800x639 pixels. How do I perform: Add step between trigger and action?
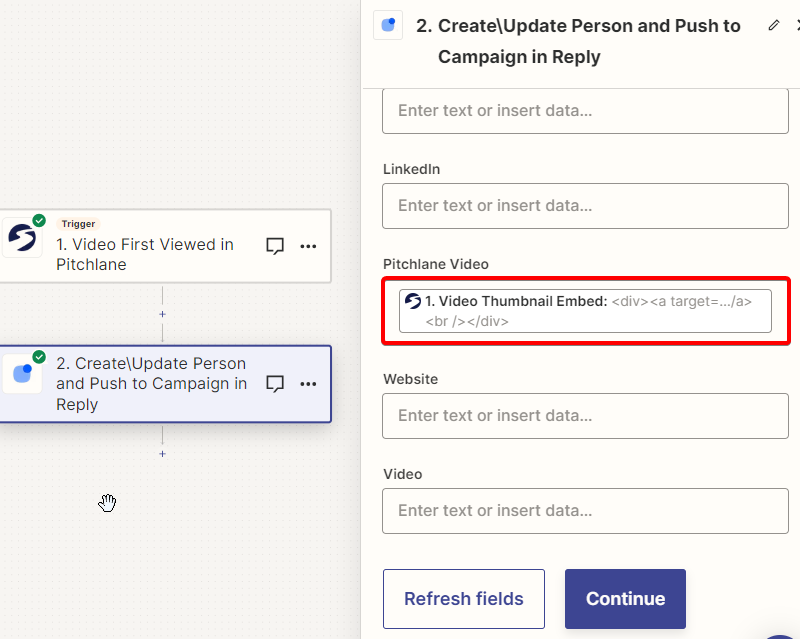pos(162,314)
